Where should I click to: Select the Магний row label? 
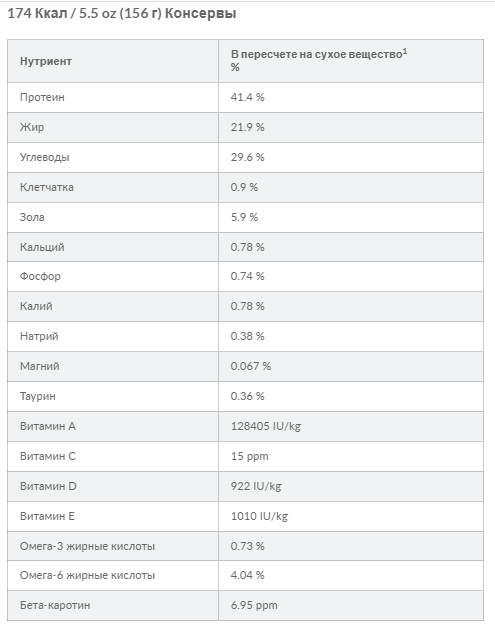point(40,366)
